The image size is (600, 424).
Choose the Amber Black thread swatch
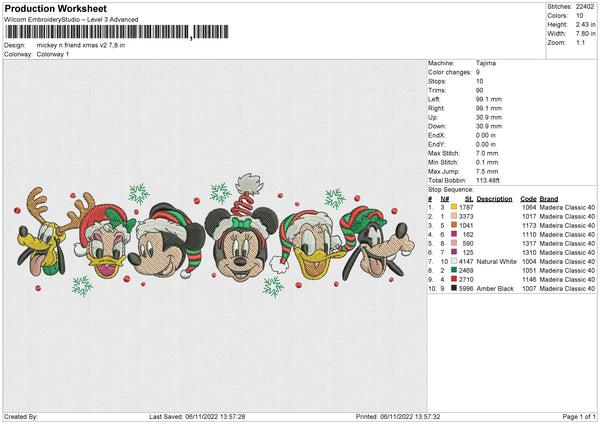tap(454, 288)
